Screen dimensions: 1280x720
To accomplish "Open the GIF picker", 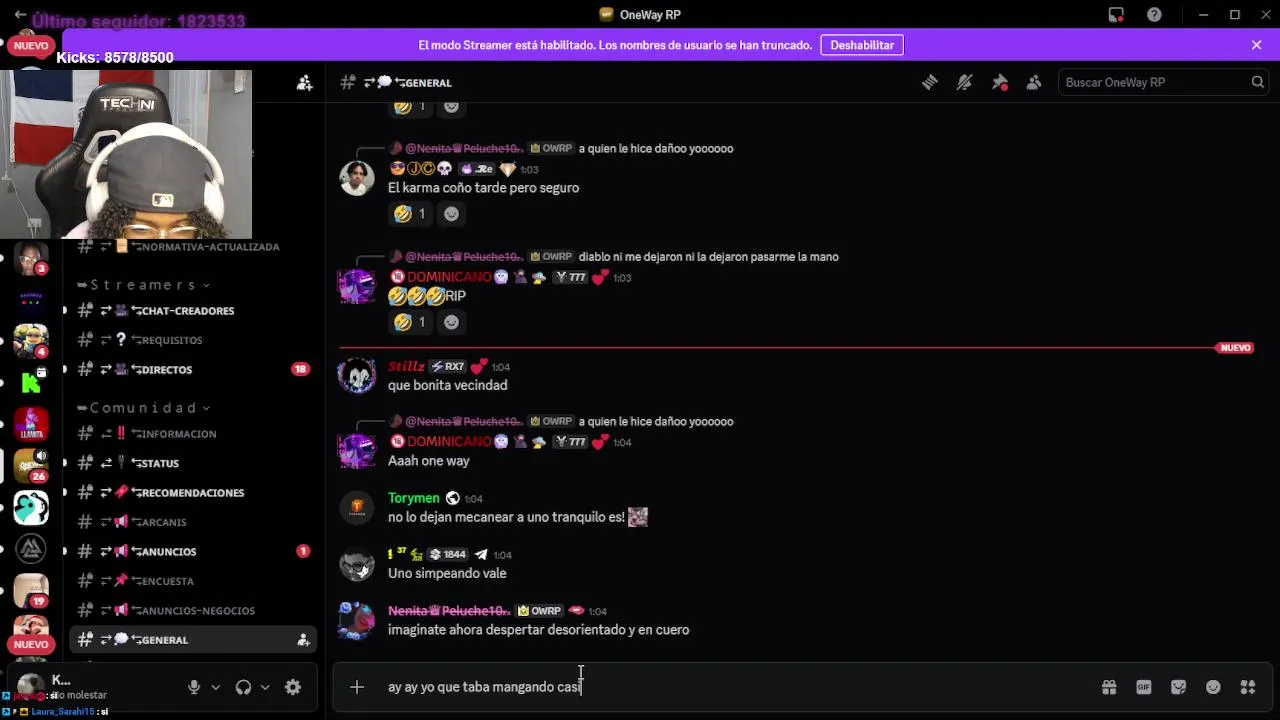I will [x=1144, y=687].
